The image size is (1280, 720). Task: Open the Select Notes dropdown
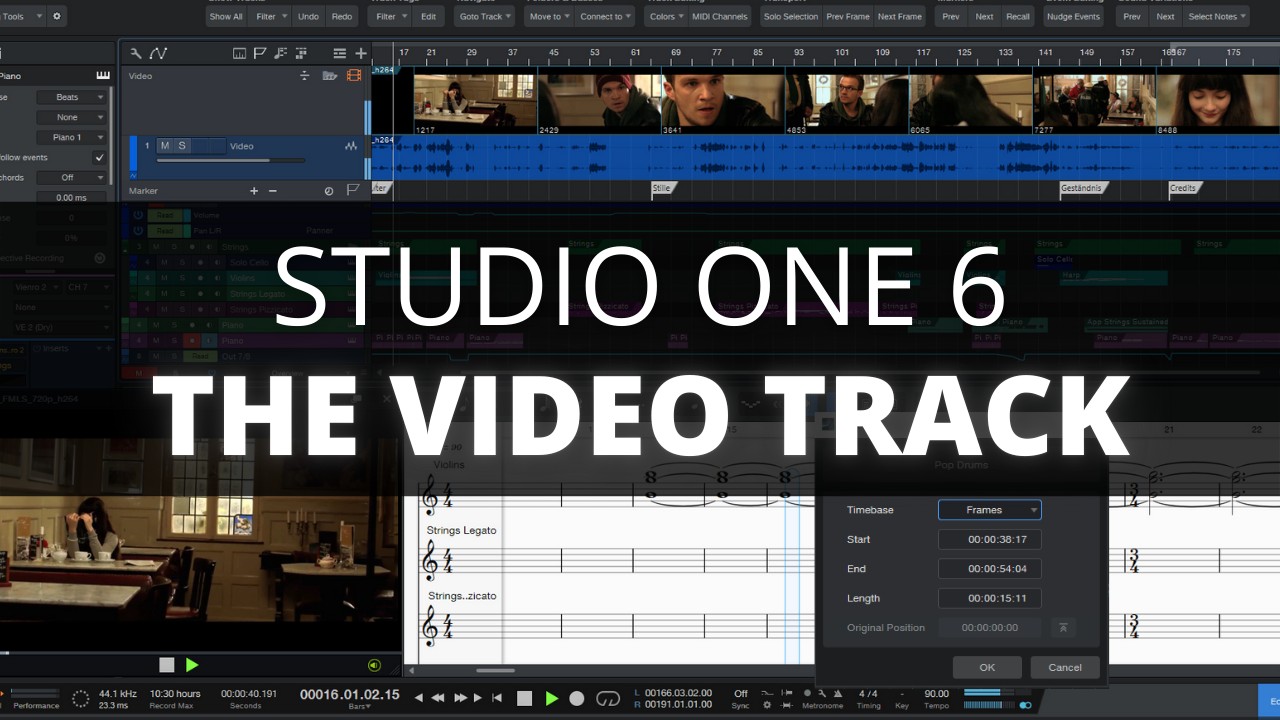[1217, 16]
